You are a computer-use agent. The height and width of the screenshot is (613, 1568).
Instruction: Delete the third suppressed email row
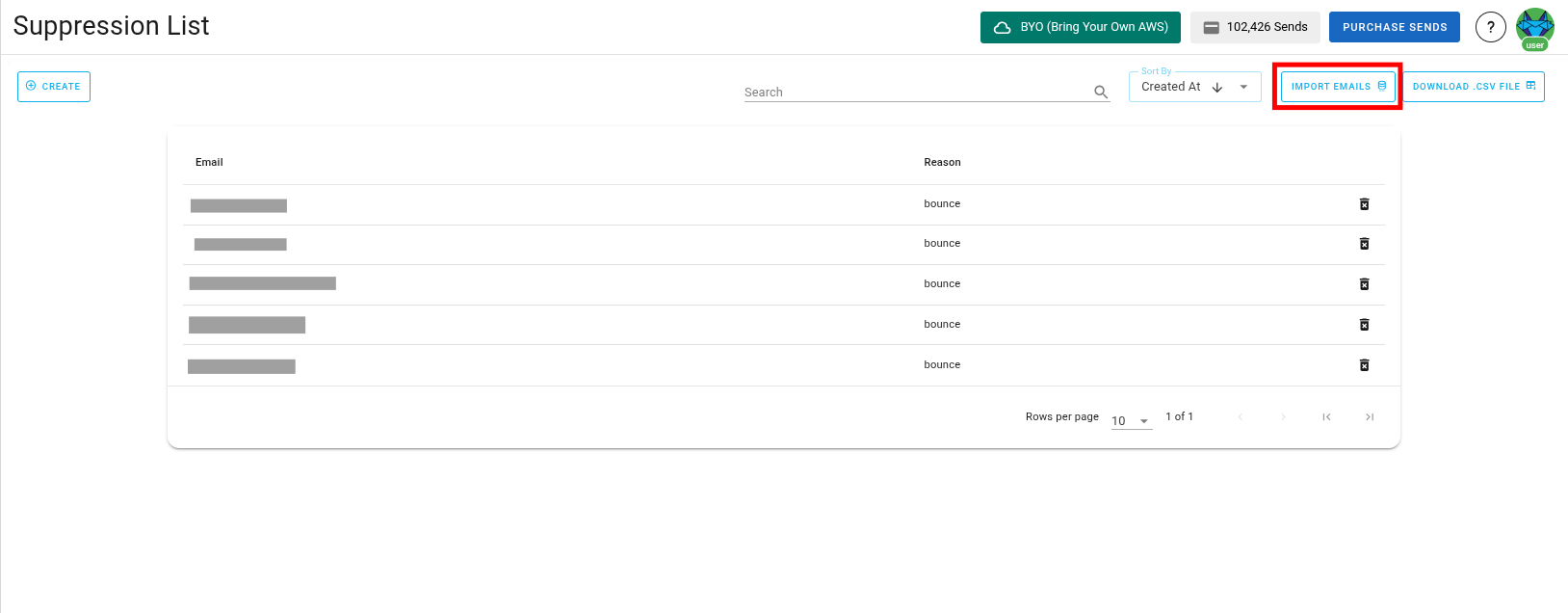tap(1364, 284)
